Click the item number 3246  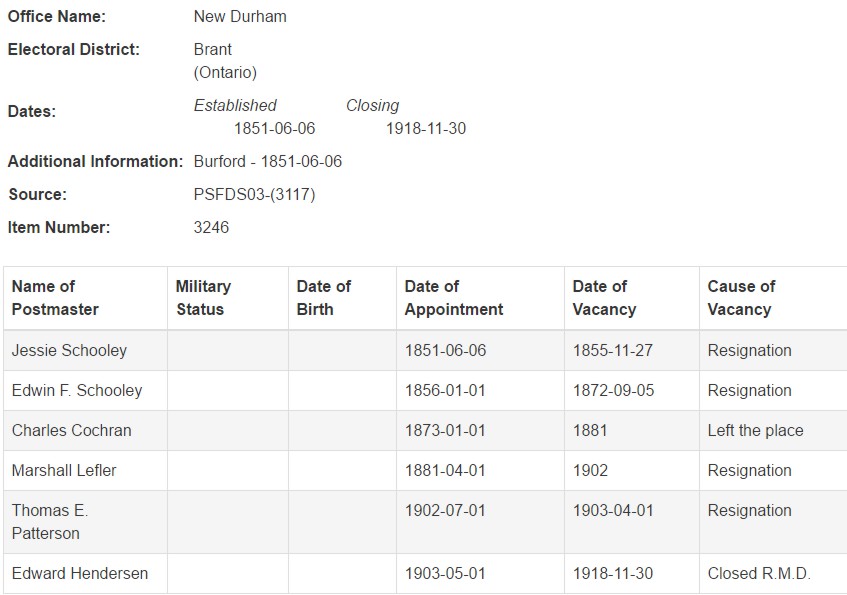[211, 227]
